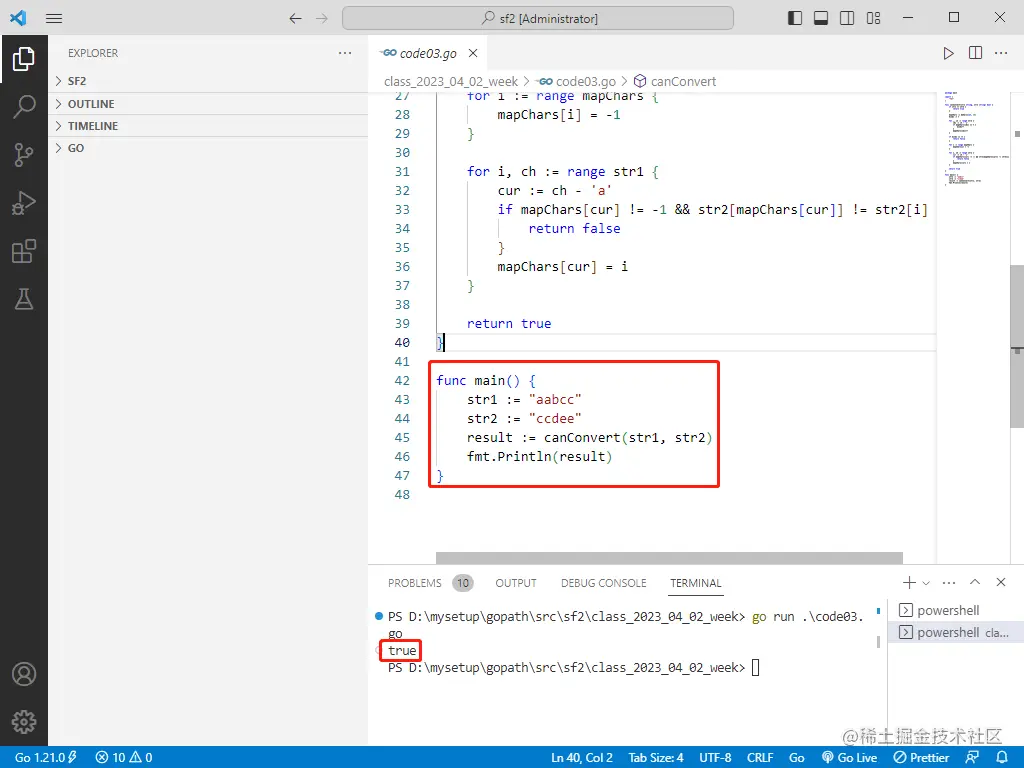
Task: Click the code minimap preview
Action: 976,140
